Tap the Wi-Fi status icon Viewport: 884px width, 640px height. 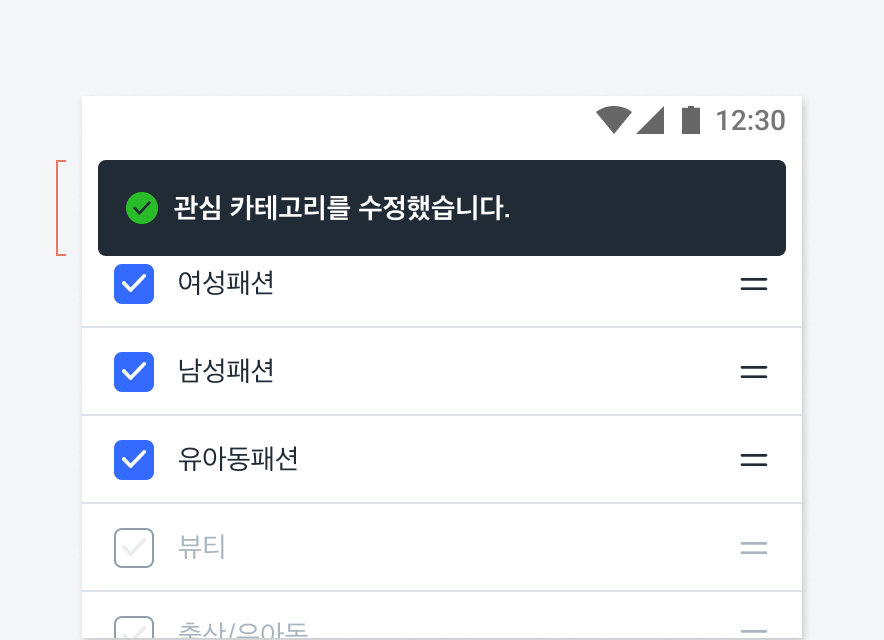click(x=613, y=120)
